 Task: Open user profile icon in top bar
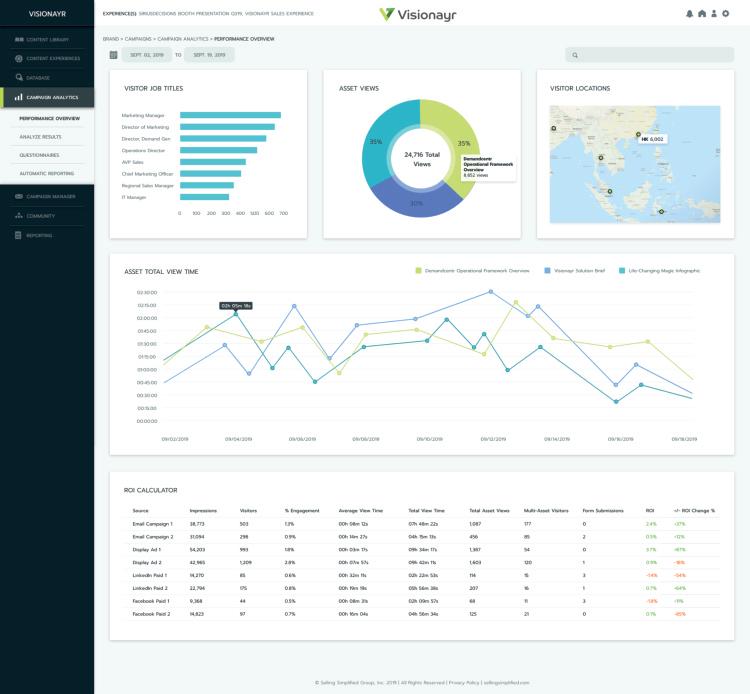tap(714, 13)
